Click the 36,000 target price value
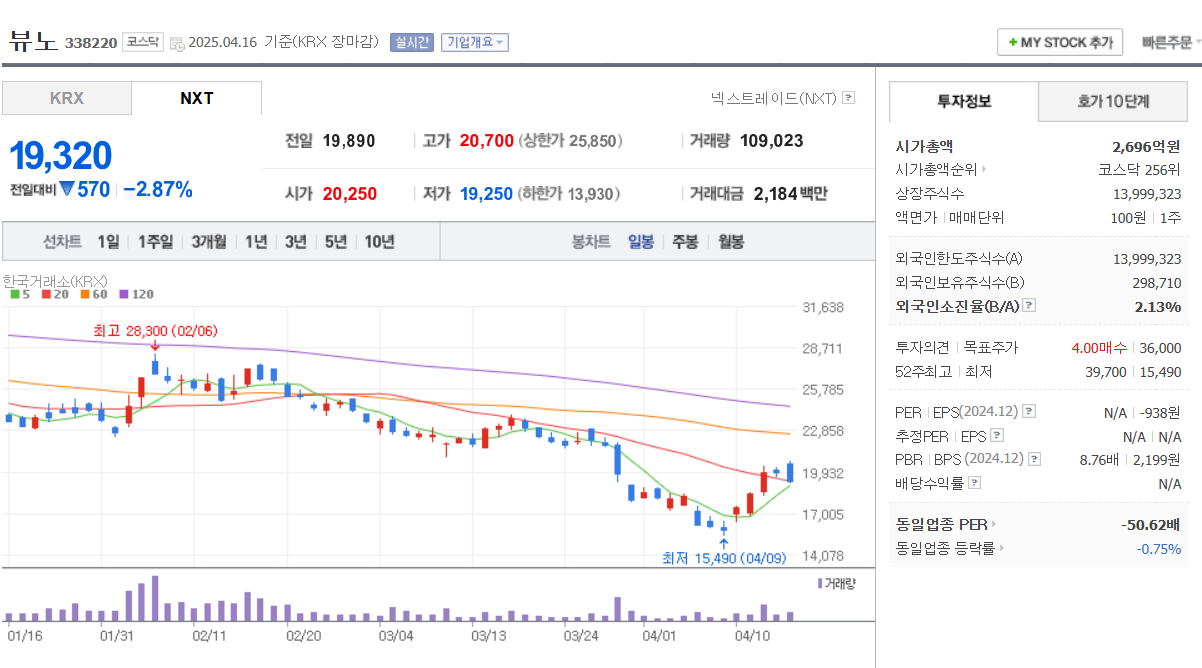 pyautogui.click(x=1160, y=347)
